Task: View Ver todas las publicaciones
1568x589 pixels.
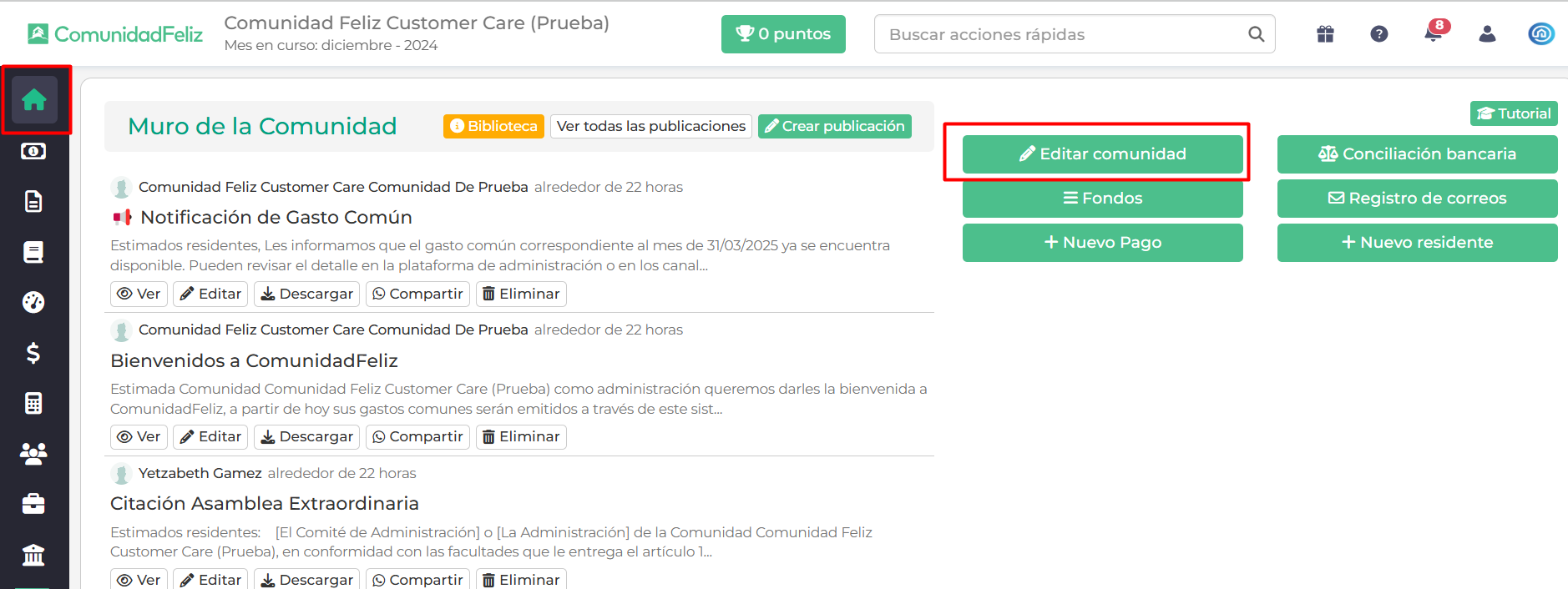Action: tap(651, 126)
